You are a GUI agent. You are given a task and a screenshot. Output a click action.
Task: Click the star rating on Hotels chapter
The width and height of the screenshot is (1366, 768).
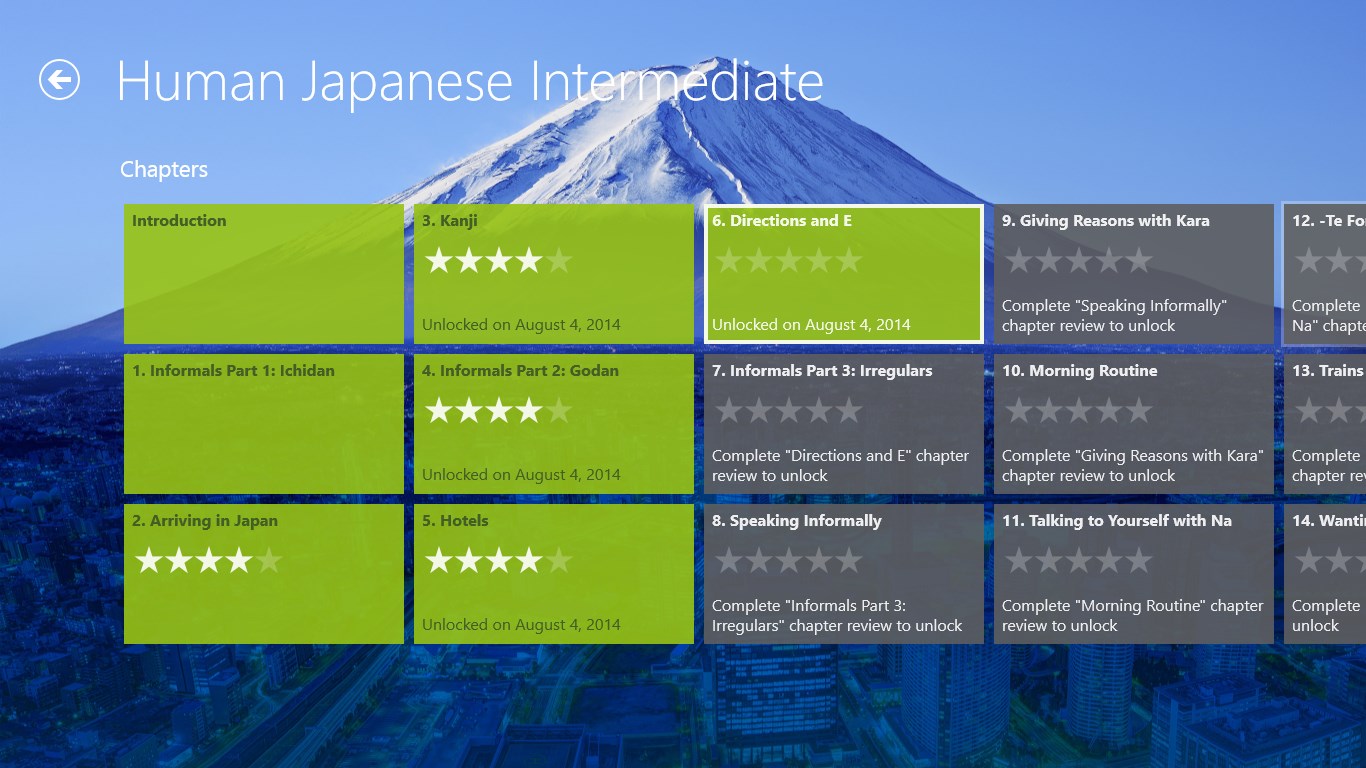pos(498,561)
